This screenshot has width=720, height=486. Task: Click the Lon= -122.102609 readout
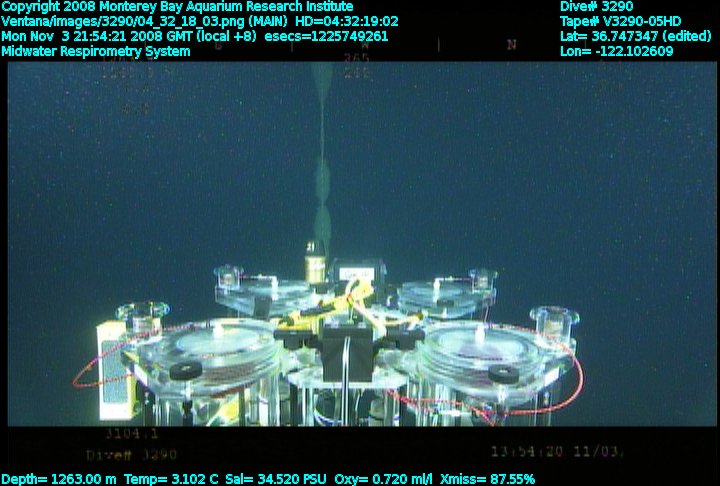pyautogui.click(x=617, y=51)
